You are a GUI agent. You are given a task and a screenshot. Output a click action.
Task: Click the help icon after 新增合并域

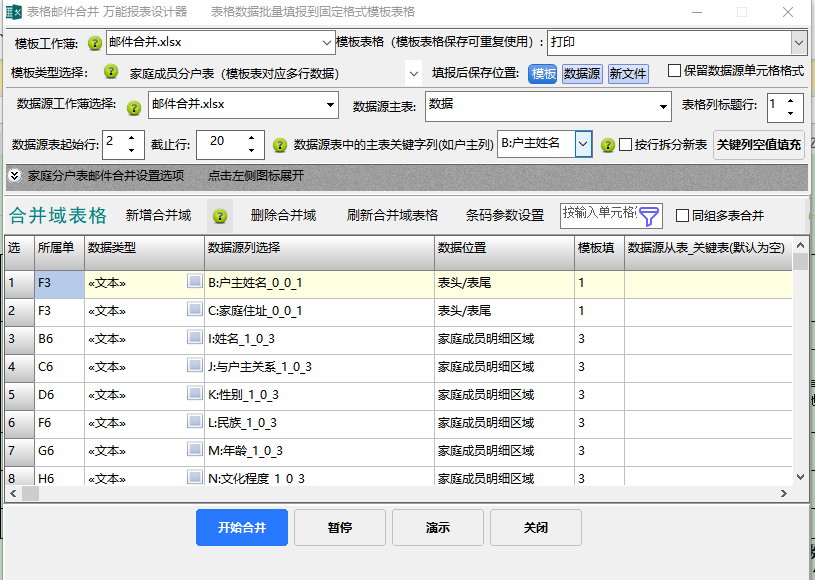(x=220, y=216)
